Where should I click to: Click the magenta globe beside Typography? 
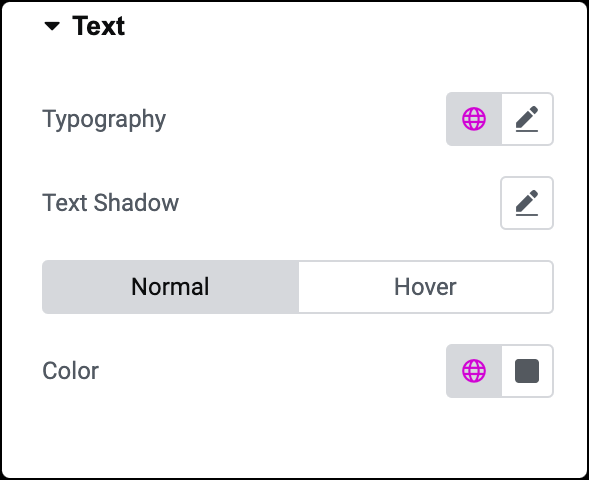(474, 119)
